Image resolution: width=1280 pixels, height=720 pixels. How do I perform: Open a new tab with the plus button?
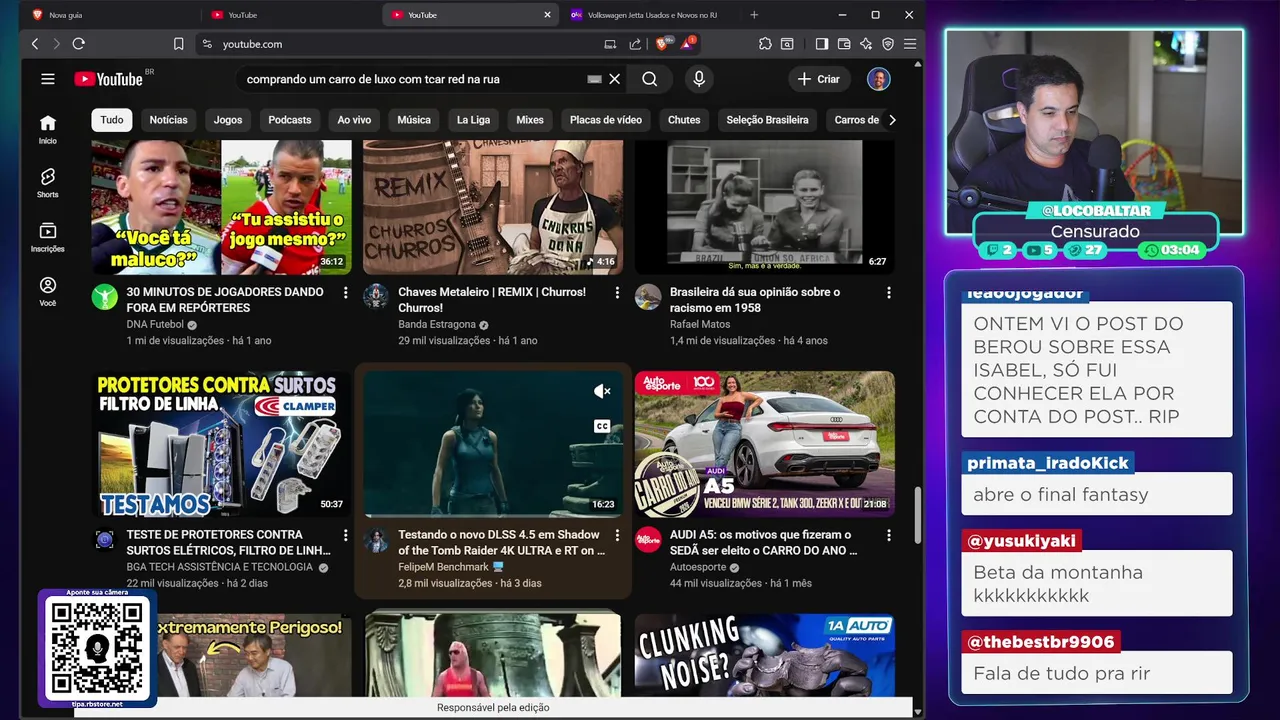click(754, 15)
